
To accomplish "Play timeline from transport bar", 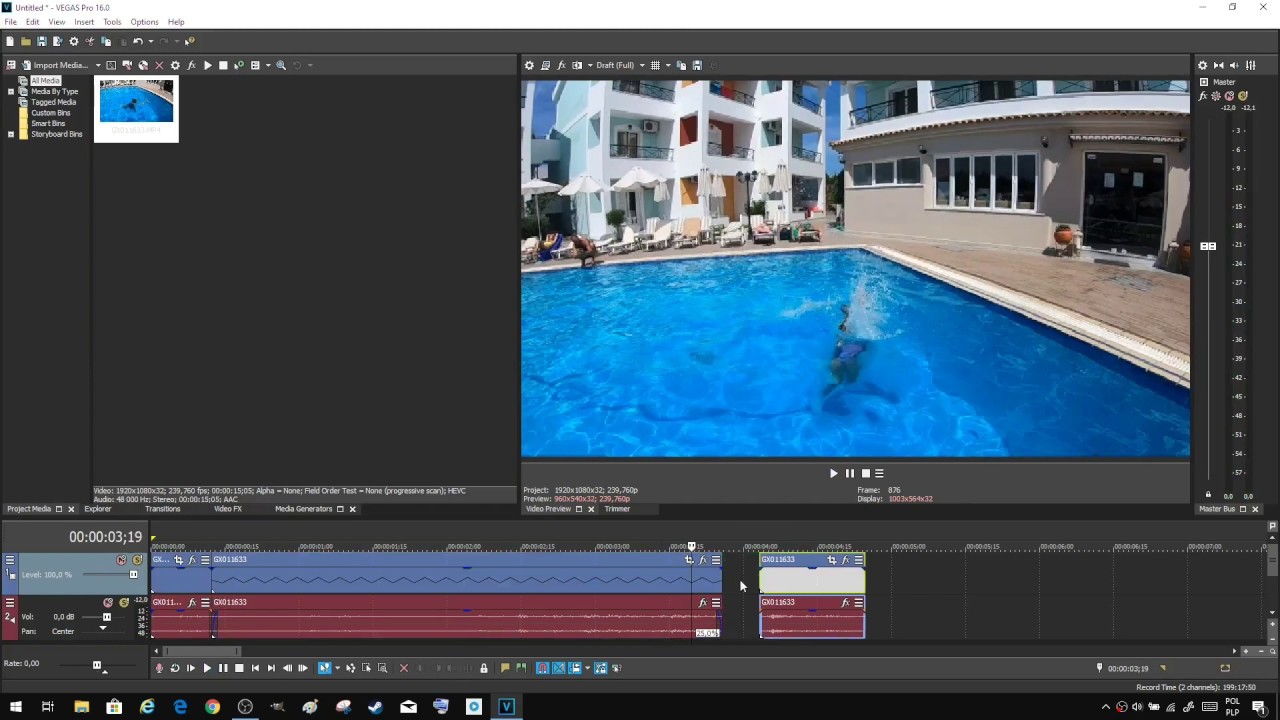I will [x=207, y=668].
